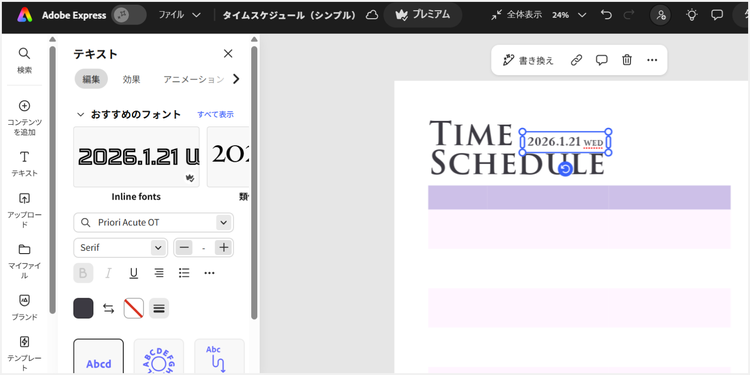Click the undo arrow in top bar
The height and width of the screenshot is (375, 750).
[606, 15]
